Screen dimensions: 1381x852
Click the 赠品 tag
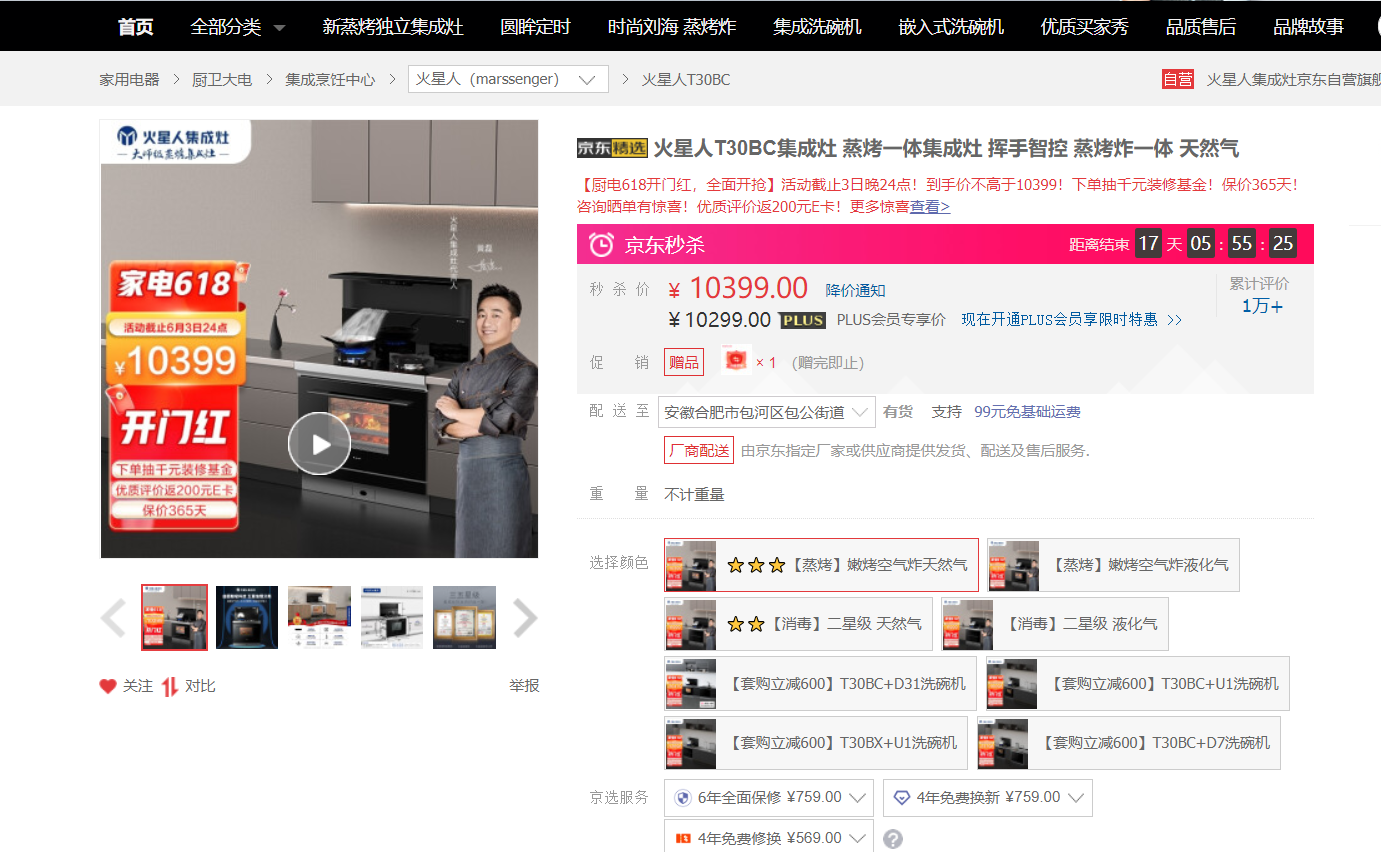click(684, 362)
